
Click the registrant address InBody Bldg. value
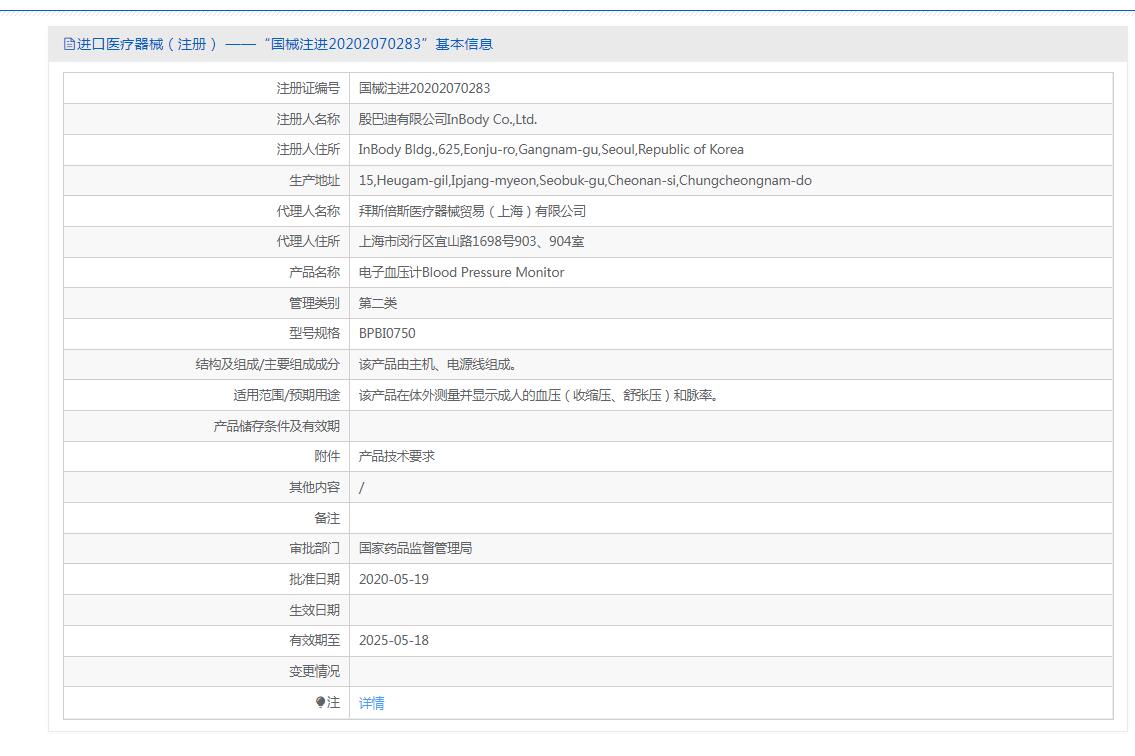[x=551, y=150]
